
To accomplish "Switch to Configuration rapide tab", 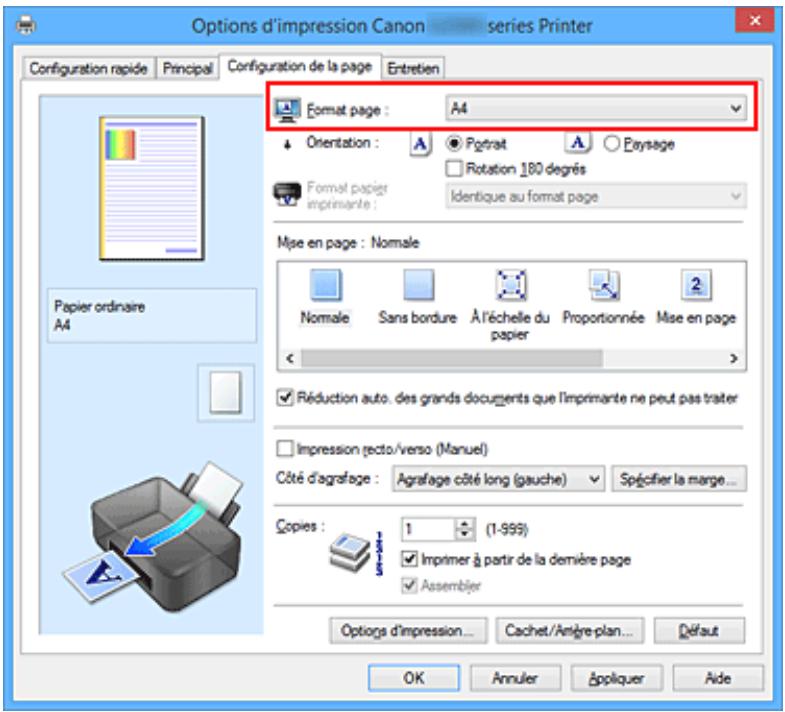I will pos(88,68).
